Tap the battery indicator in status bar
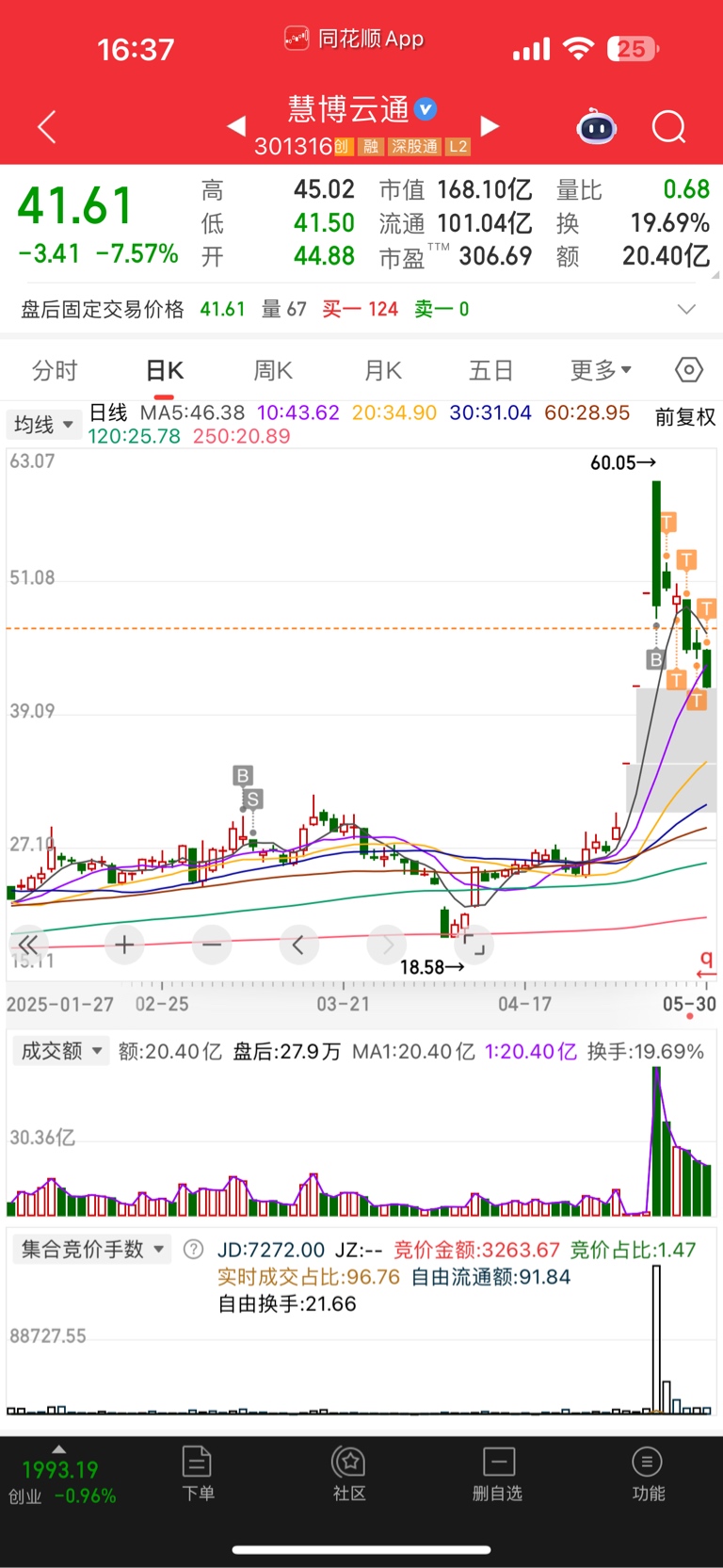The width and height of the screenshot is (723, 1568). pyautogui.click(x=633, y=49)
